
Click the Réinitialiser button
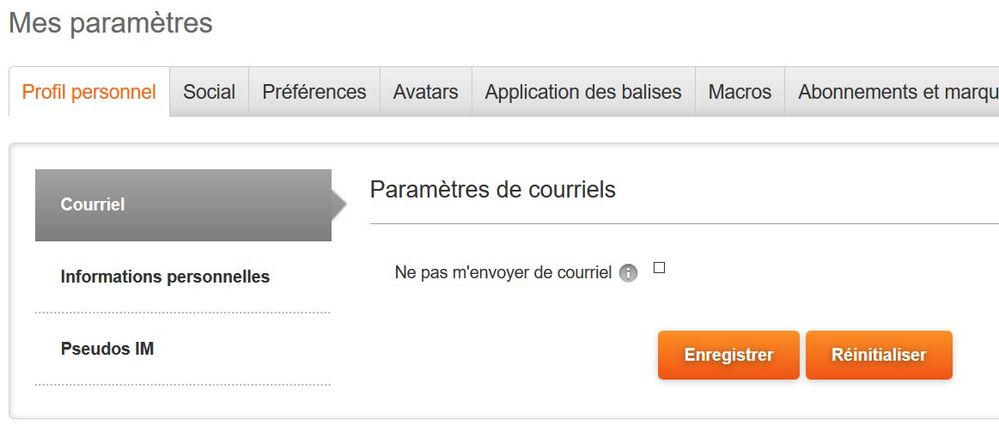(879, 355)
